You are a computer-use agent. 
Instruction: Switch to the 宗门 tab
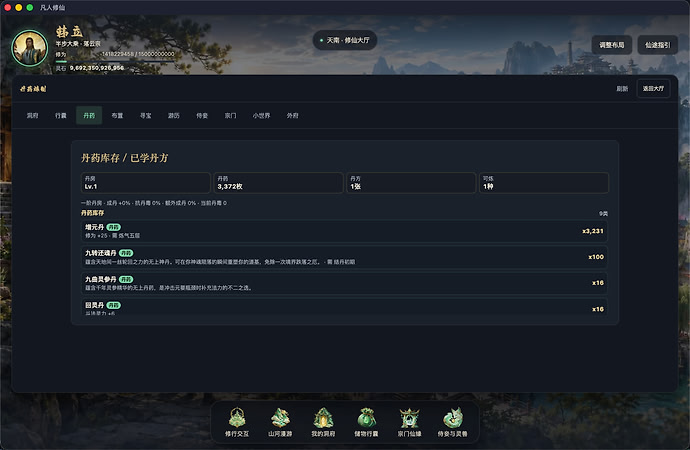pos(230,116)
